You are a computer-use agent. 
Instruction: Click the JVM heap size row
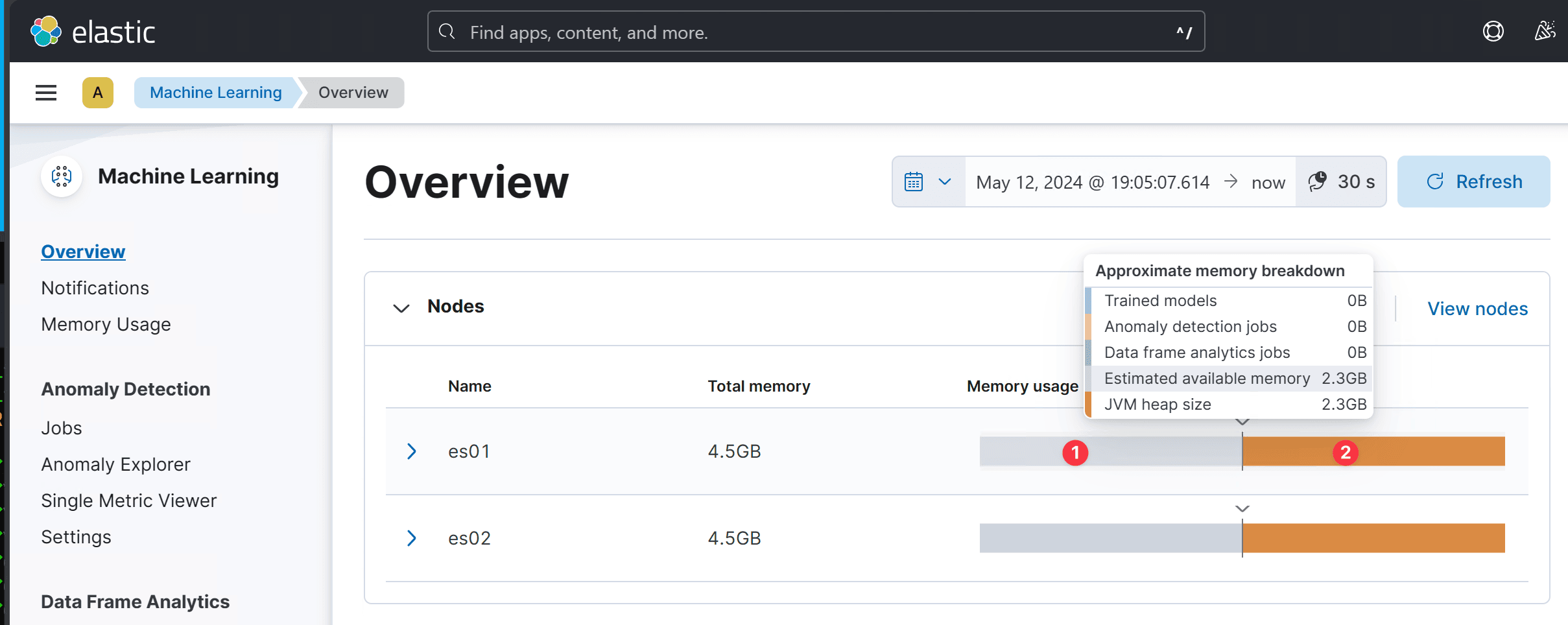point(1229,405)
